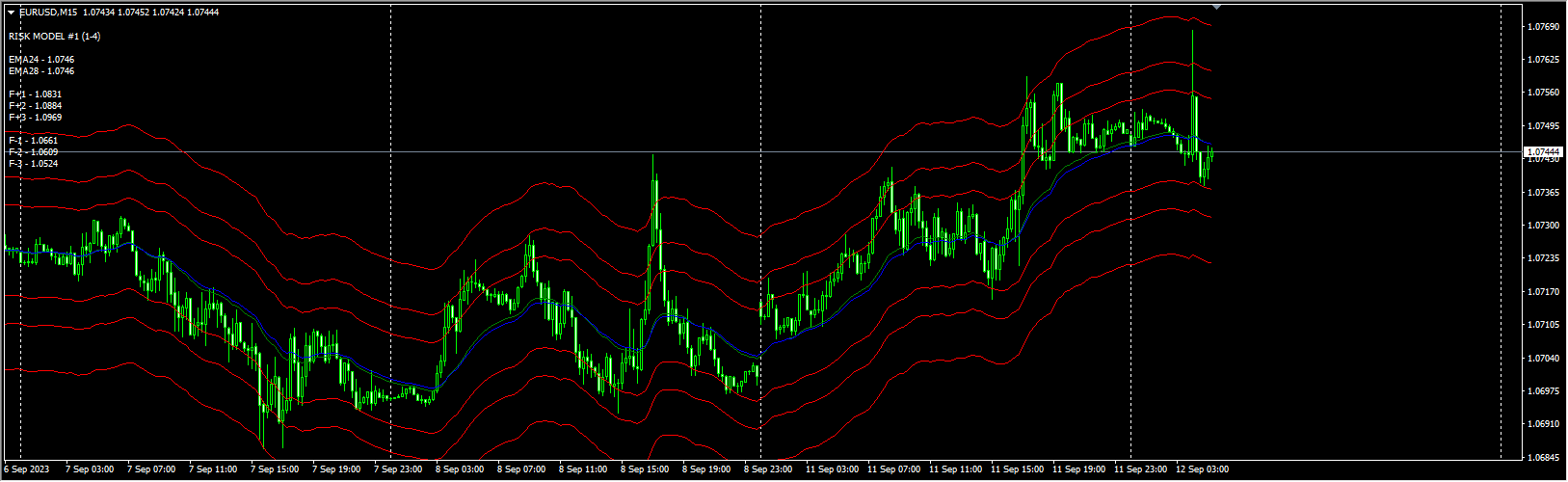
Task: Click the F+1 - 1.0831 level label
Action: click(x=35, y=94)
